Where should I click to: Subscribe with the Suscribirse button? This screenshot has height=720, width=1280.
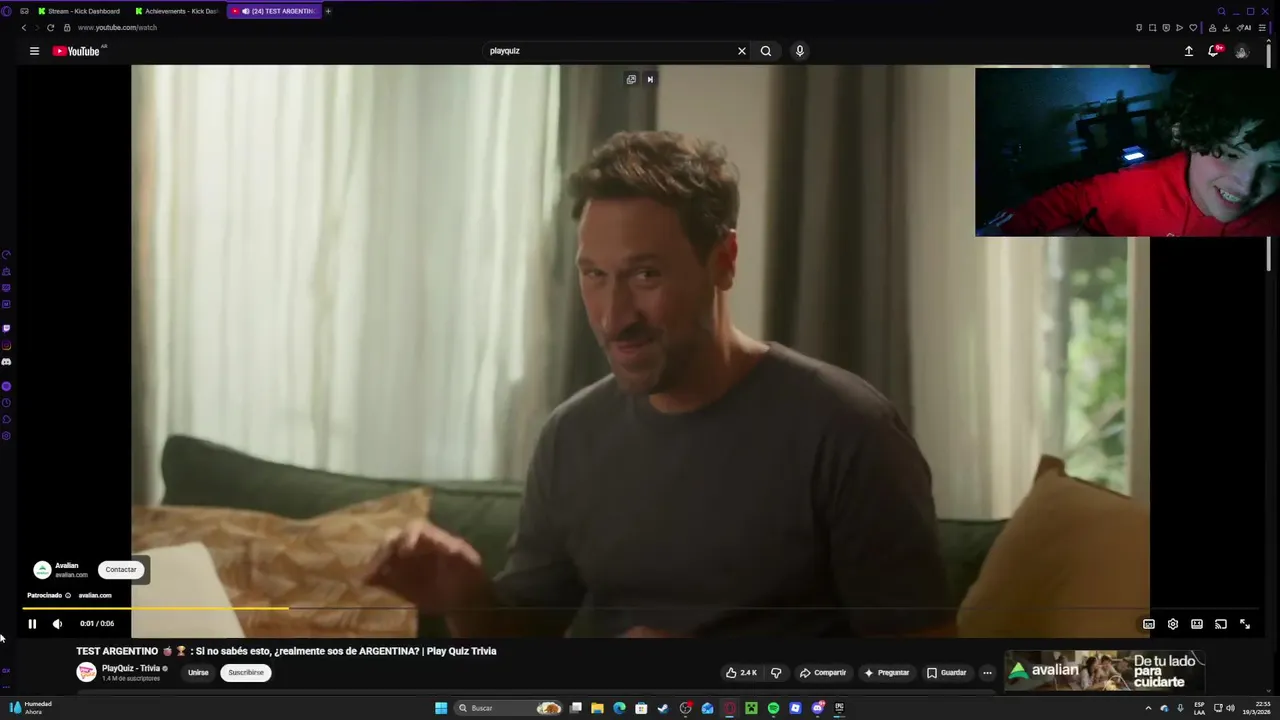tap(246, 673)
